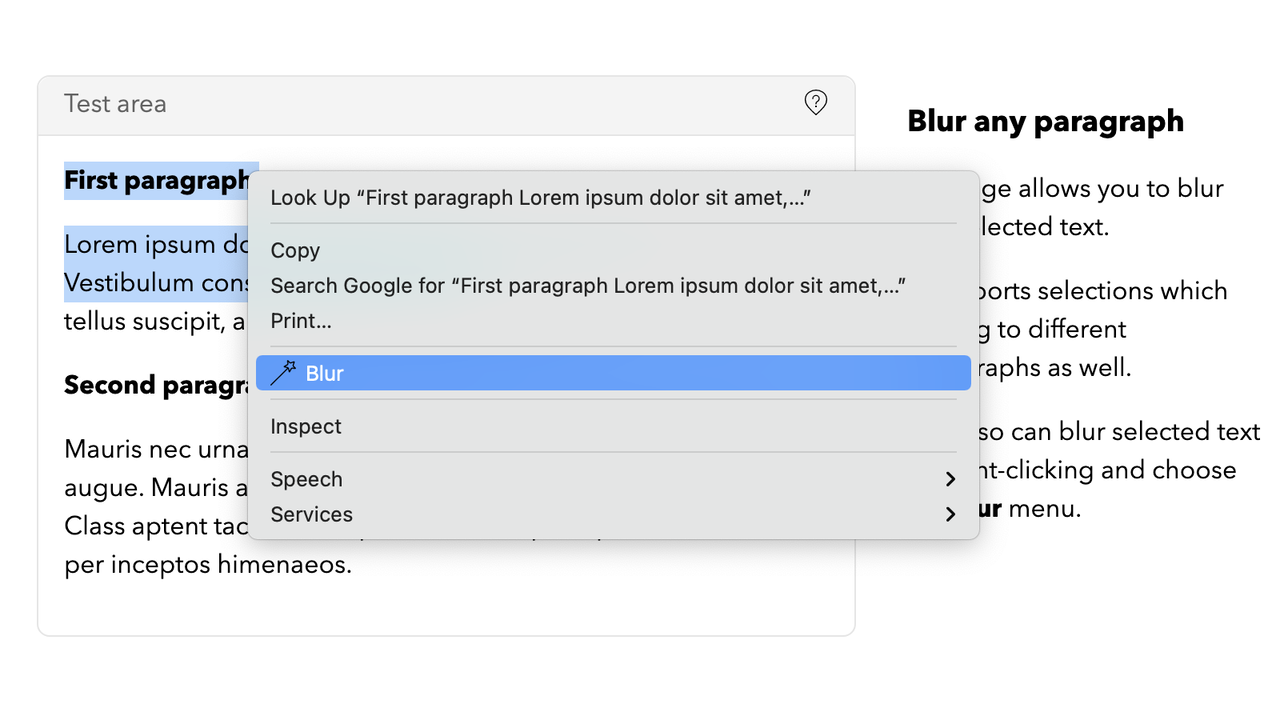Expand the Speech submenu arrow

(950, 480)
